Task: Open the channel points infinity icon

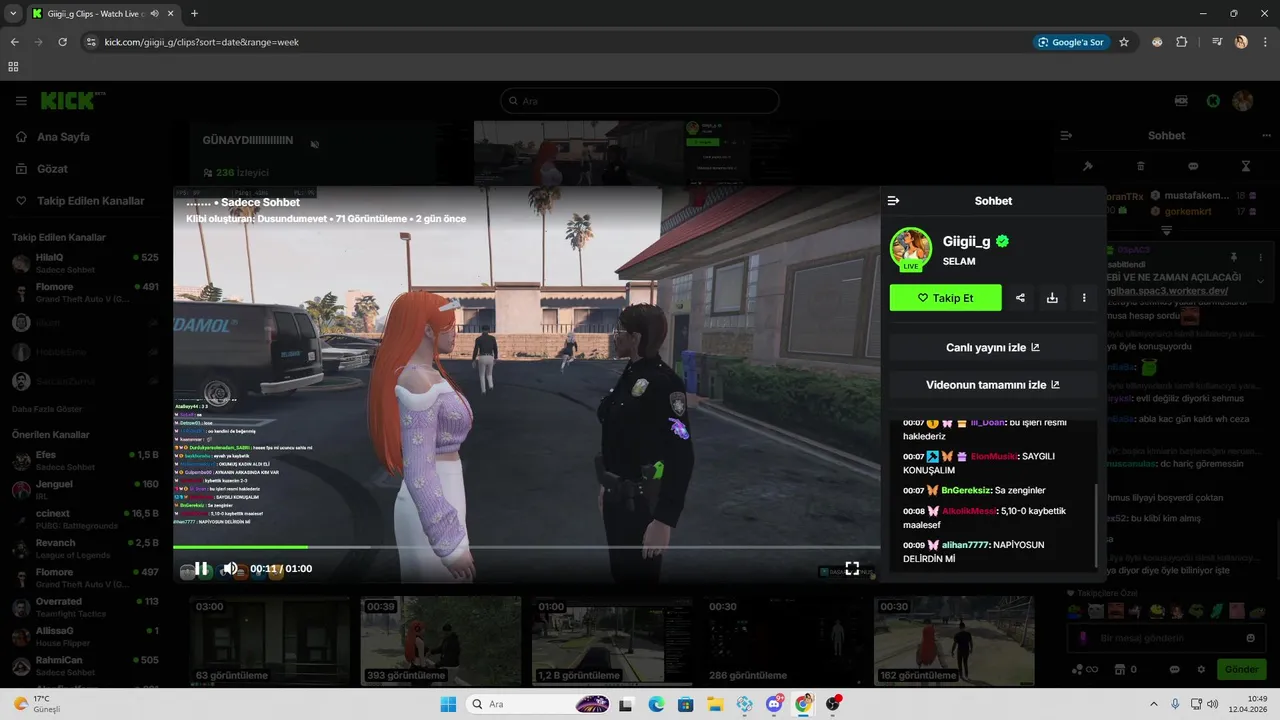Action: pyautogui.click(x=1084, y=669)
